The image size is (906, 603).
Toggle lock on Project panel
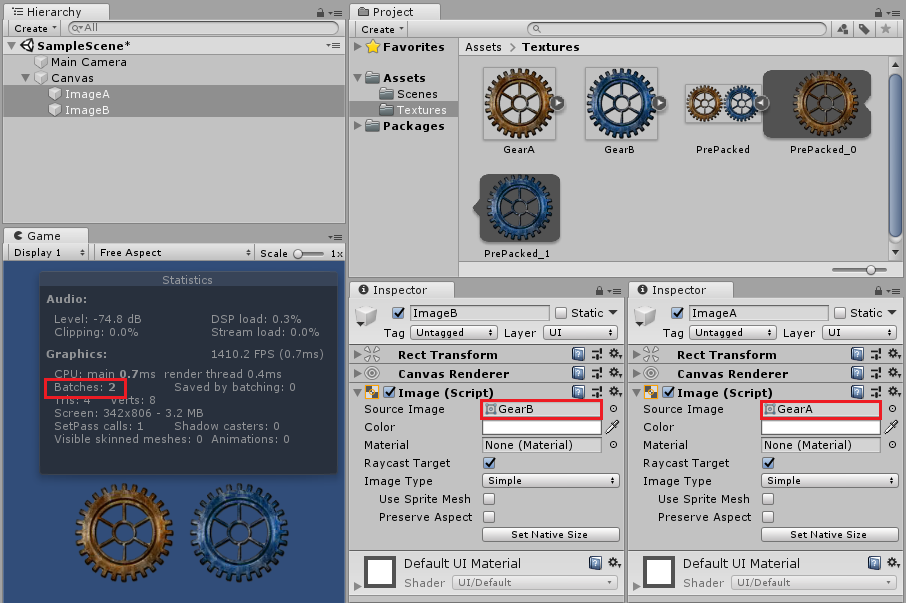(x=878, y=12)
